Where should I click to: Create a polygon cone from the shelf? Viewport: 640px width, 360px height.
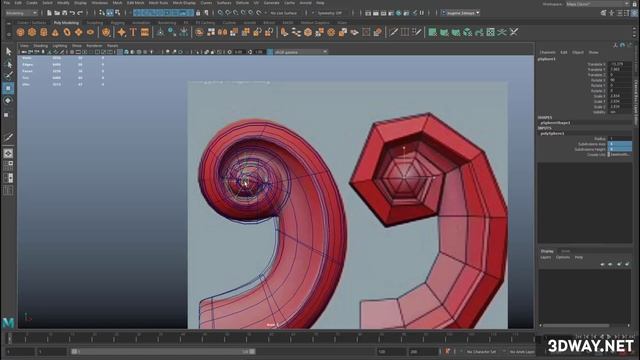point(55,32)
